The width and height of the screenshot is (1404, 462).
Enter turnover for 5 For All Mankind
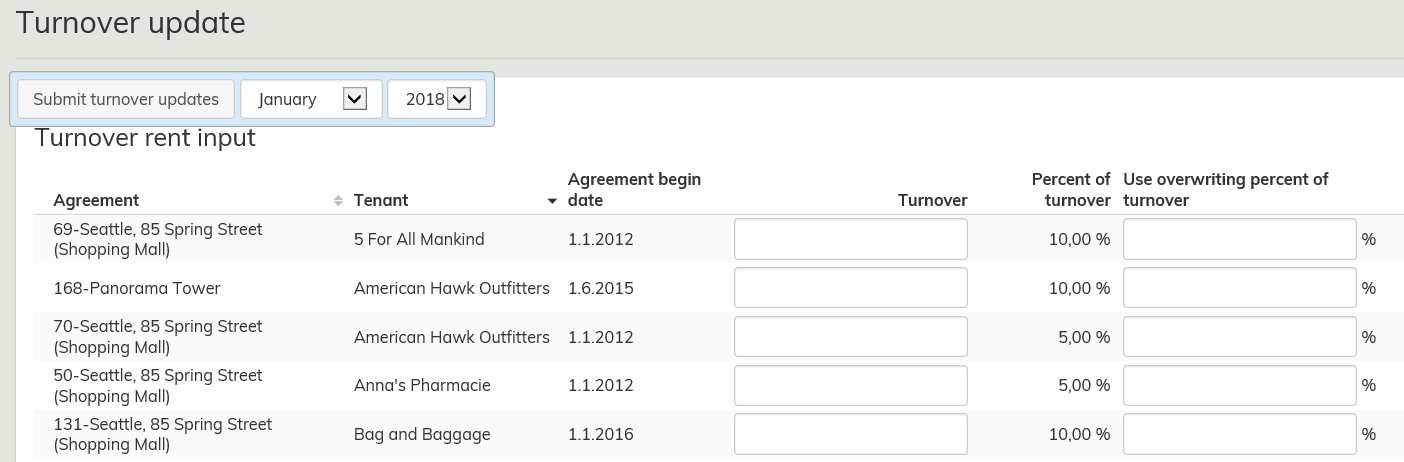tap(850, 239)
